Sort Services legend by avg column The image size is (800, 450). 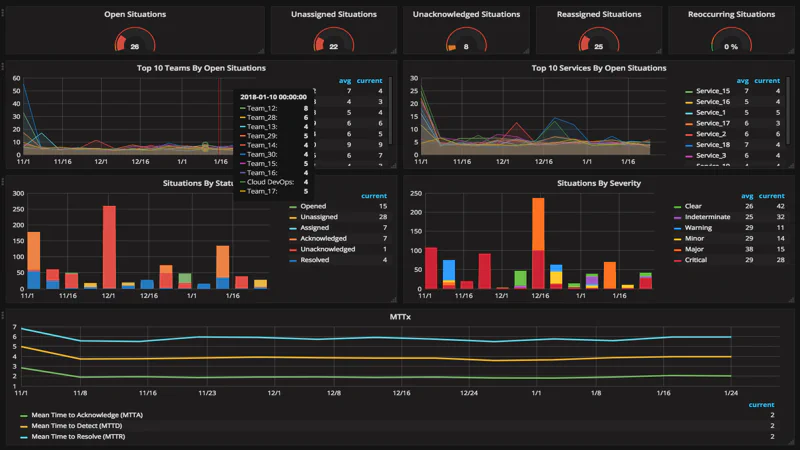742,81
